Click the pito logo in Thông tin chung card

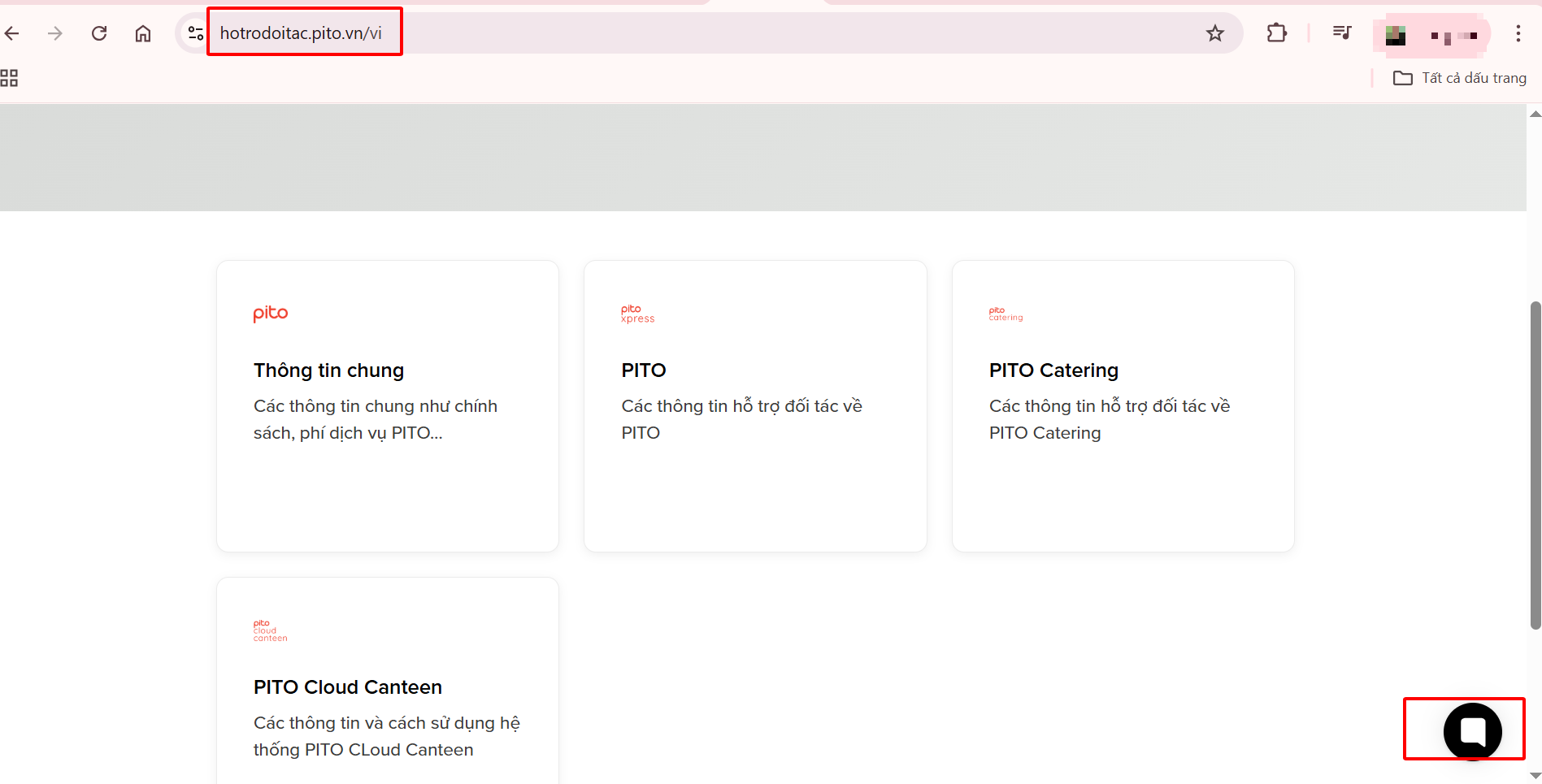[271, 314]
